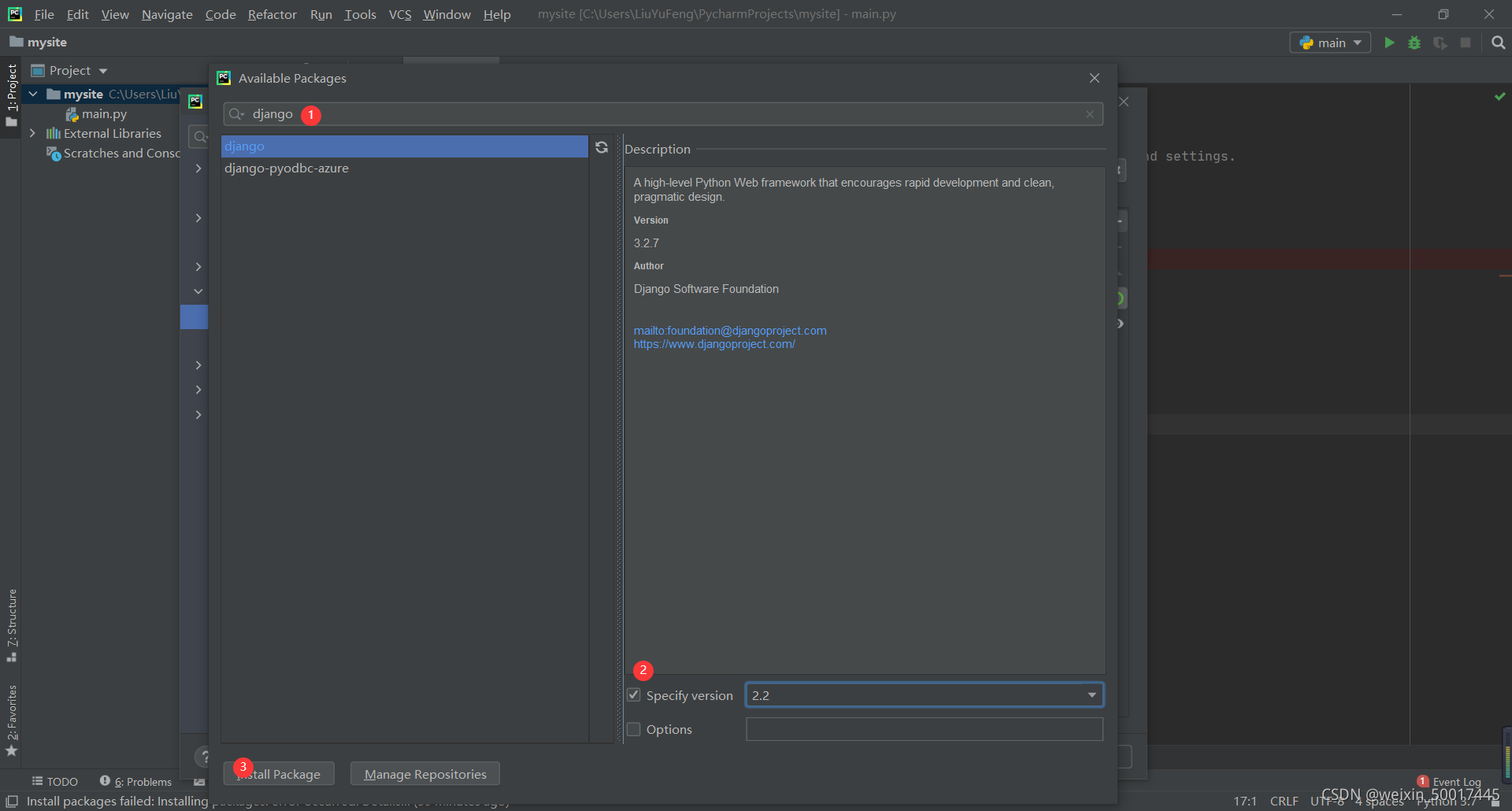
Task: Click the package search field
Action: (x=663, y=114)
